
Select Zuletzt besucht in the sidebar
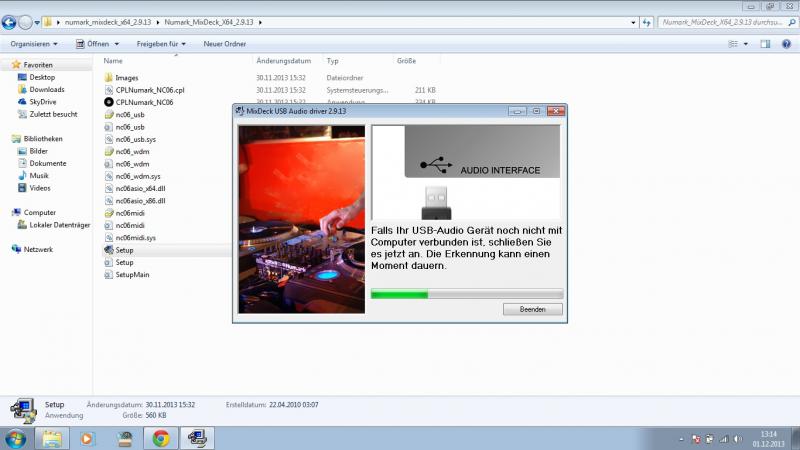coord(53,114)
